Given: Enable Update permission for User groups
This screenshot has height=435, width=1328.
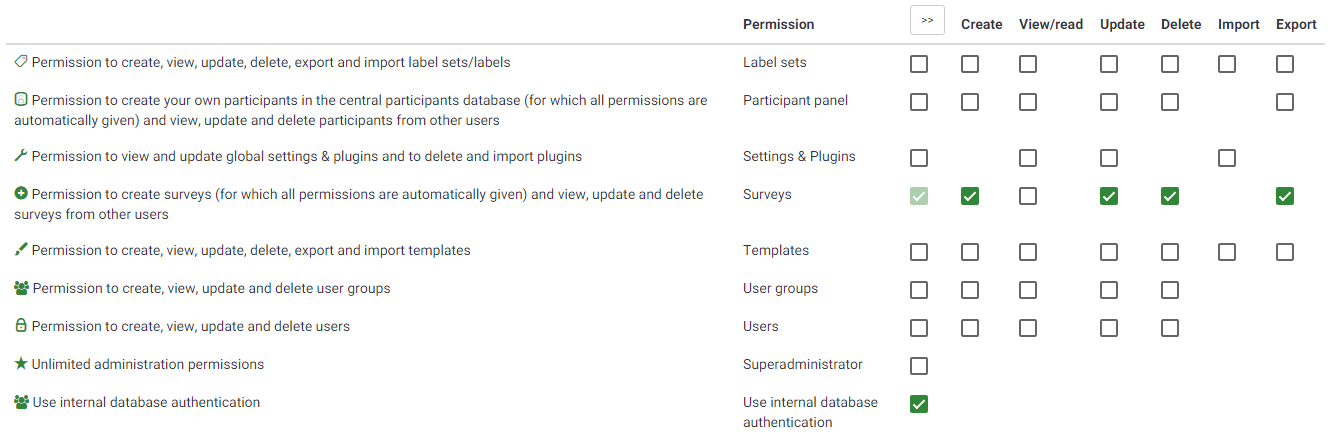Looking at the screenshot, I should click(1109, 291).
